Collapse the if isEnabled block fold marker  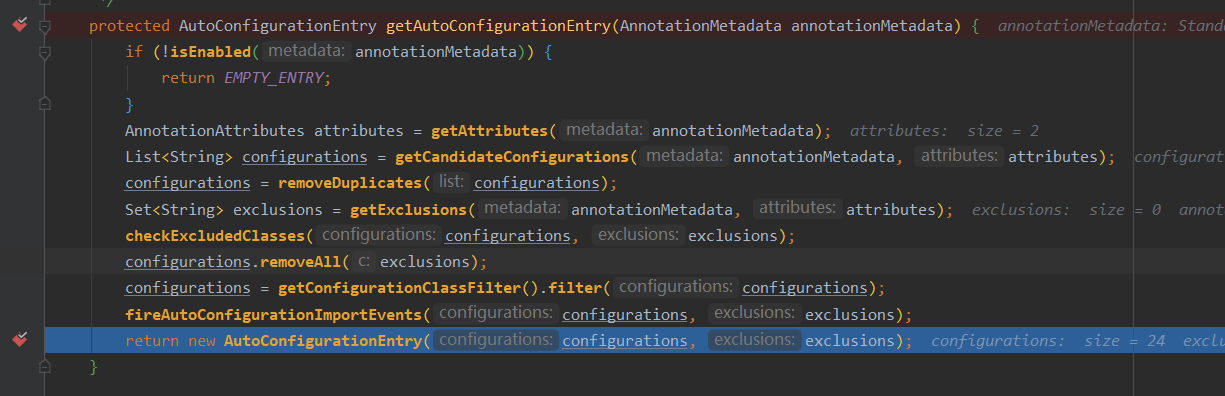point(44,51)
